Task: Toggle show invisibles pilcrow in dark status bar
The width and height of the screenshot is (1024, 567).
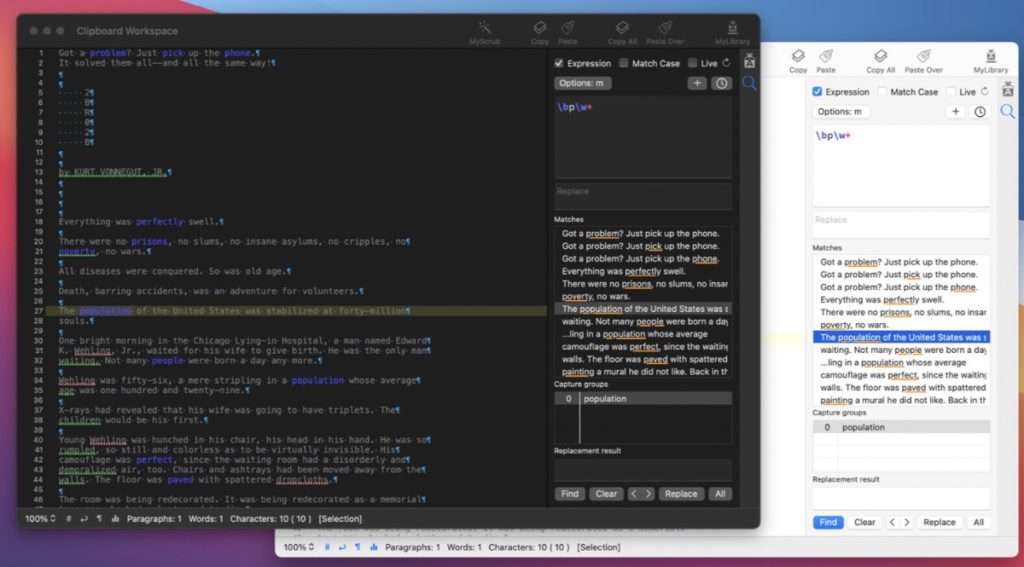Action: tap(98, 519)
